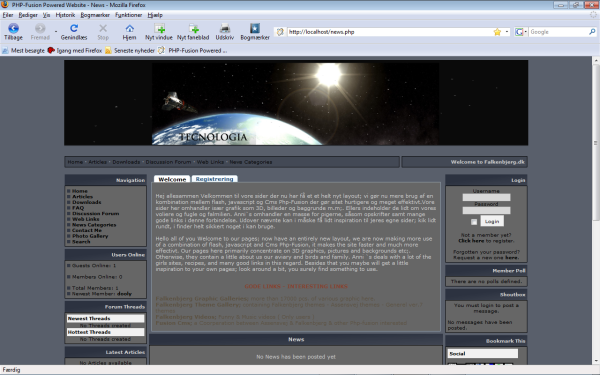Open Mest besøgte bookmarks folder
600x375 pixels.
click(23, 51)
